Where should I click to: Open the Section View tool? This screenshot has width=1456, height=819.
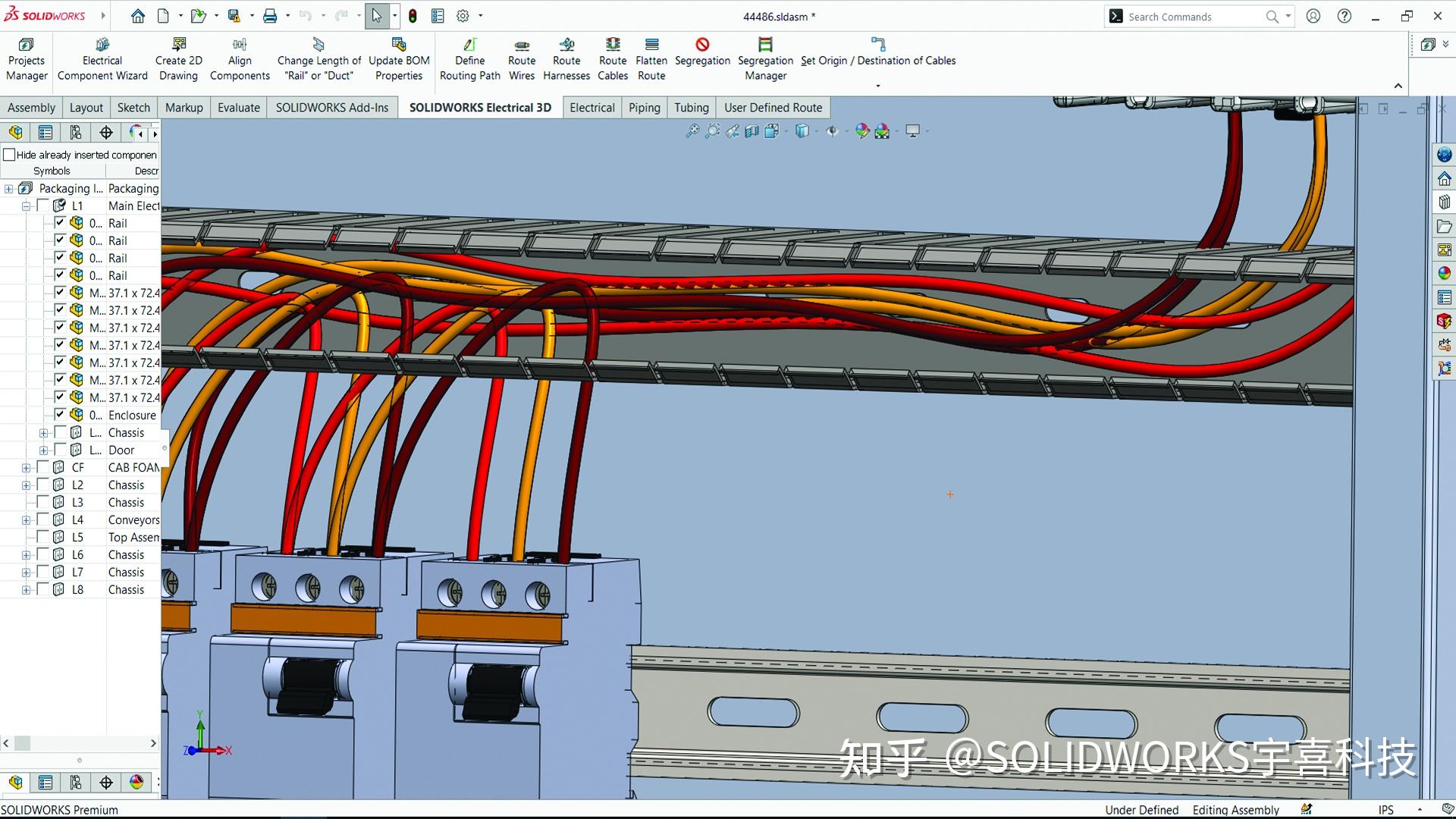[752, 130]
